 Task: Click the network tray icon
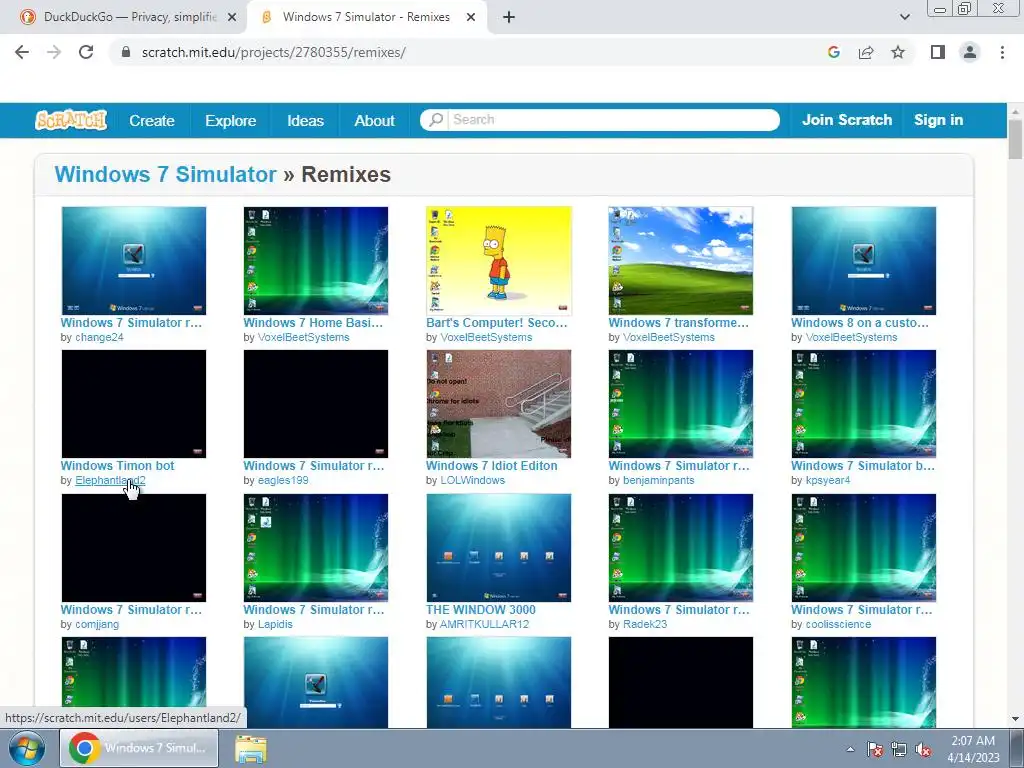899,750
